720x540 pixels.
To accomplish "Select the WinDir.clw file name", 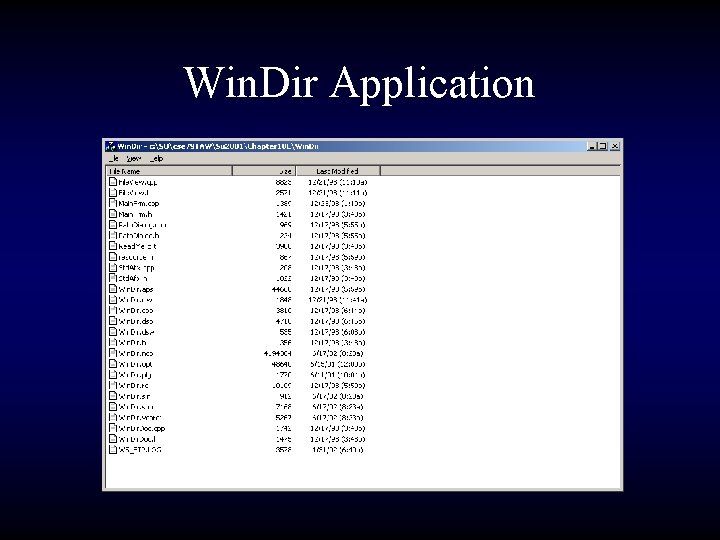I will click(135, 300).
